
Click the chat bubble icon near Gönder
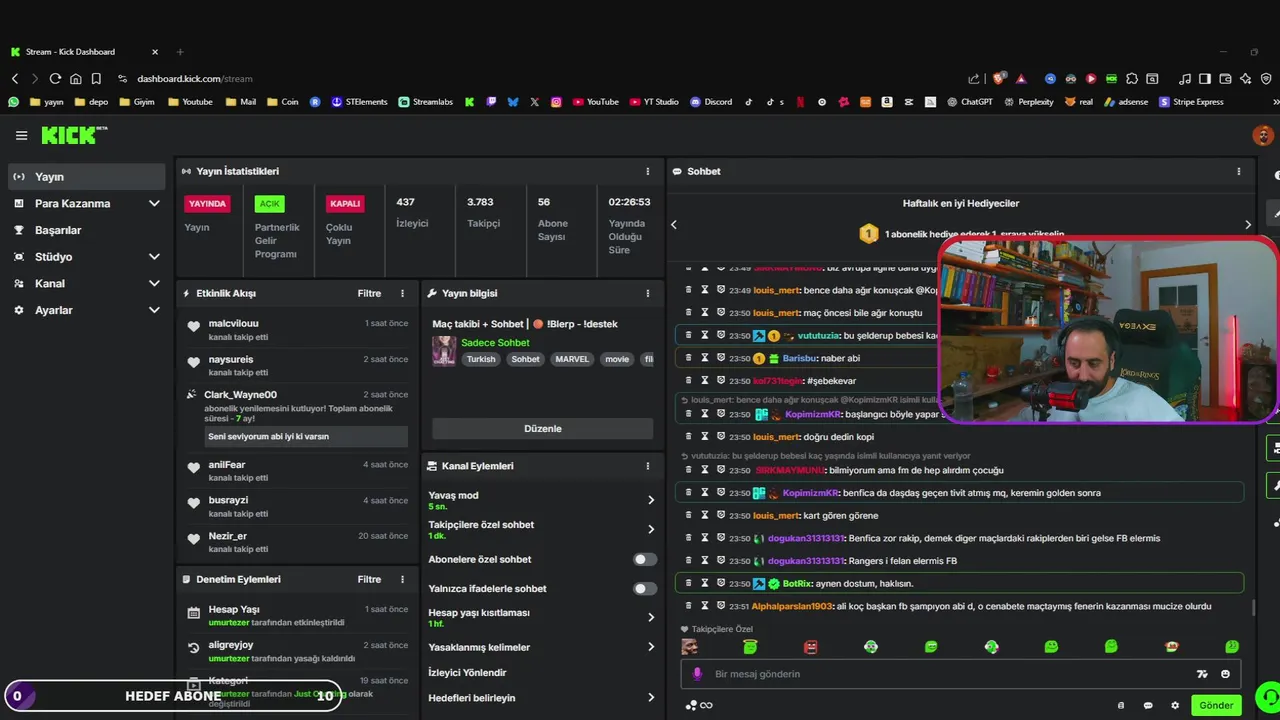1148,705
